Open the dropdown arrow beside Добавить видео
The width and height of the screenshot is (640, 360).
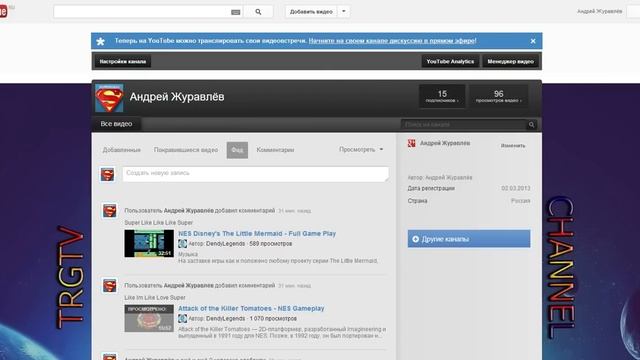[x=344, y=11]
